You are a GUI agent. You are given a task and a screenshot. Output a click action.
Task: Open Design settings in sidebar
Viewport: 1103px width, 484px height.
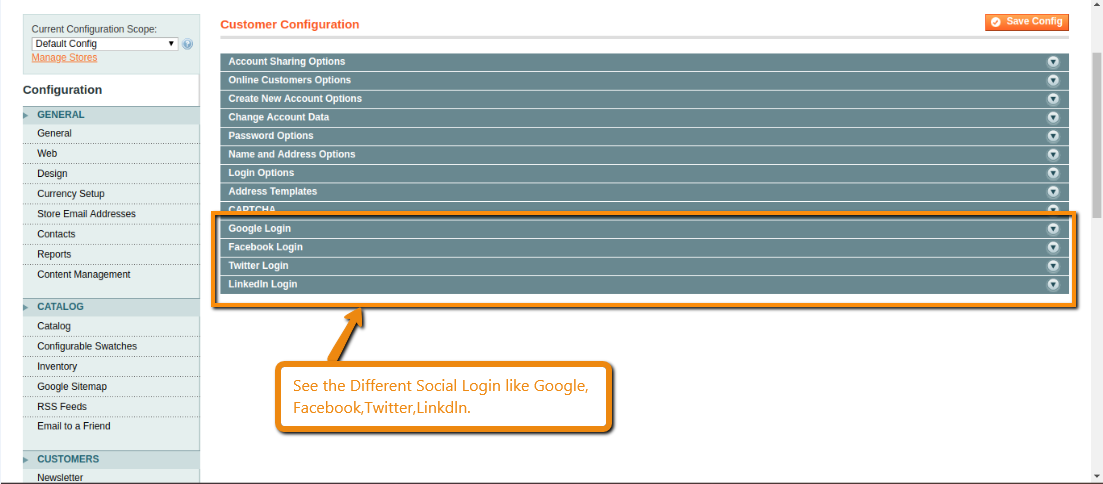pos(111,174)
